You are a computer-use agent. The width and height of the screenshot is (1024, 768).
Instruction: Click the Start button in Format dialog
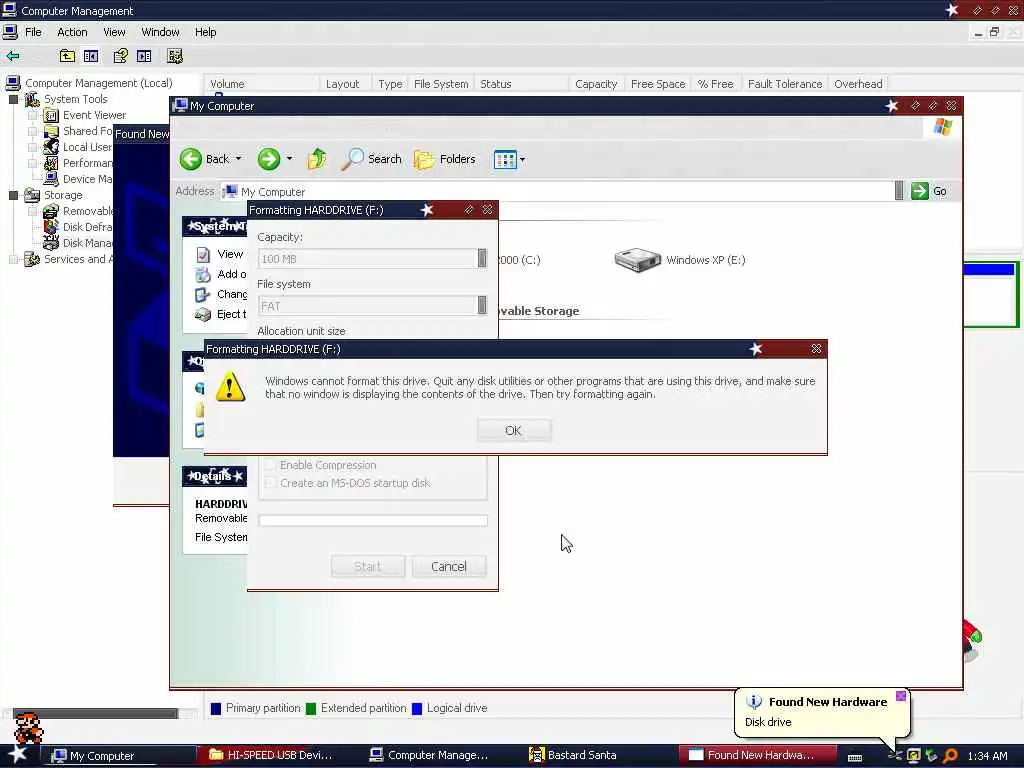(368, 566)
